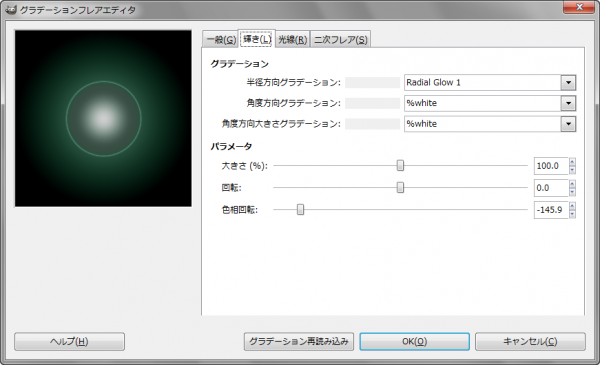
Task: Decrease 色相回転 with the down spinner arrow
Action: point(572,214)
